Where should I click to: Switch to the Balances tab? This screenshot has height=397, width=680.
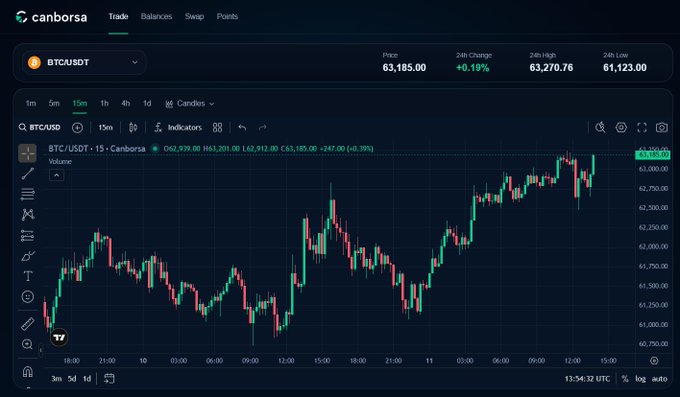(156, 16)
